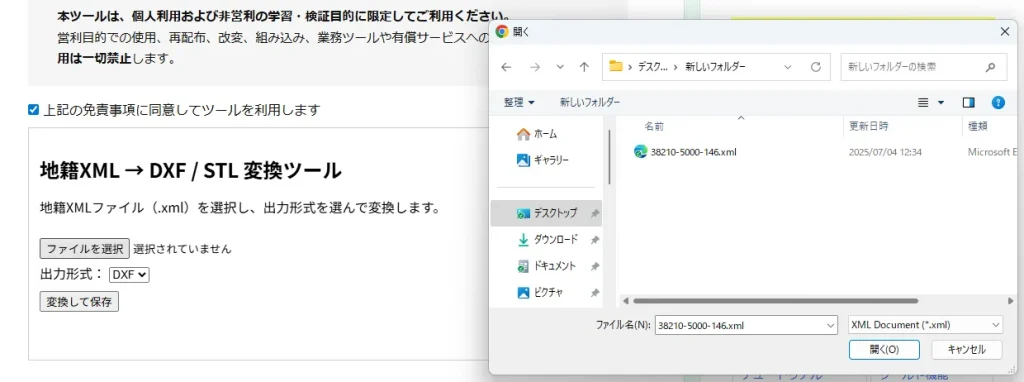Click the pin icon beside ピクチャ
Viewport: 1024px width, 382px height.
click(x=595, y=293)
